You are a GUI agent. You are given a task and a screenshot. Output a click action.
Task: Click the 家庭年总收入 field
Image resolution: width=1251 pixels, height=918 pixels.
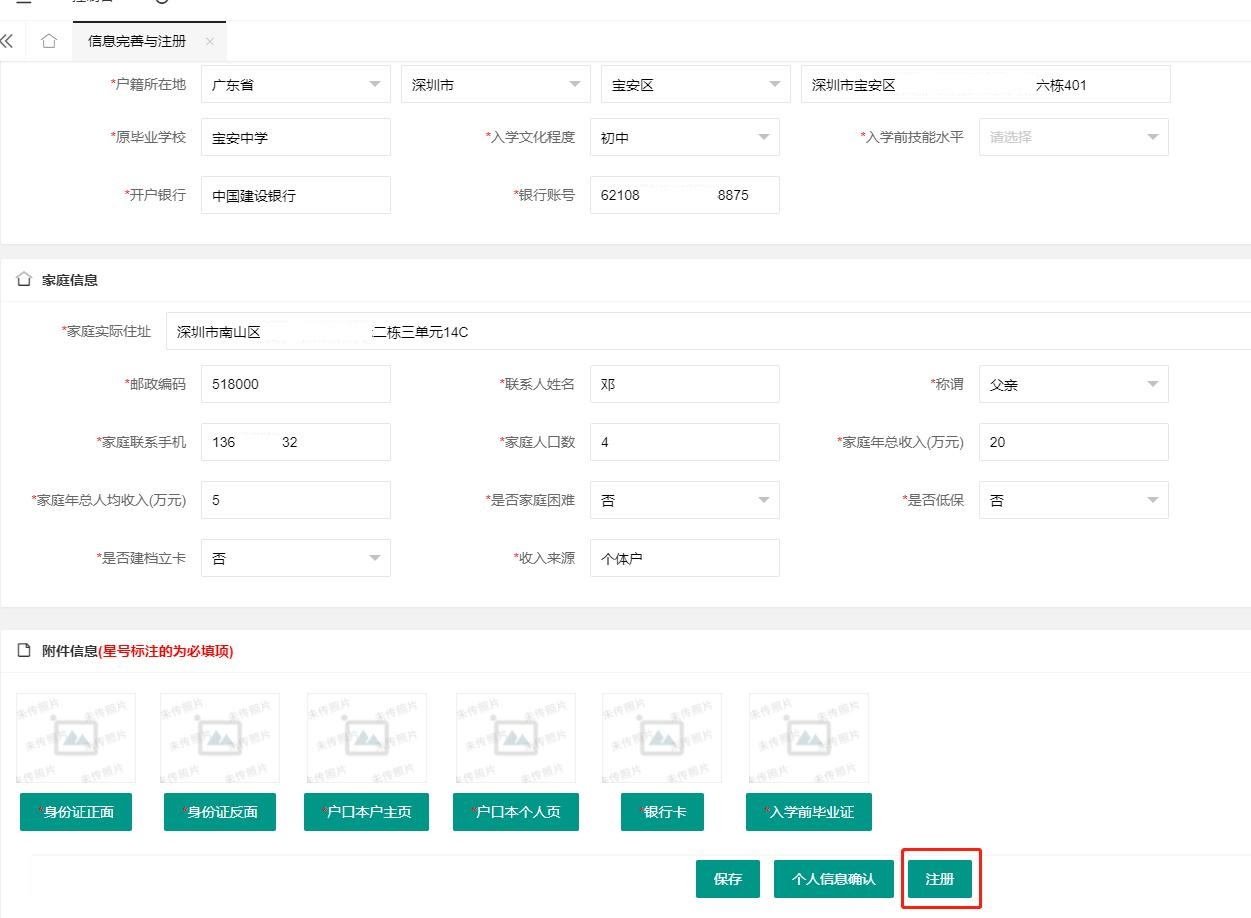[x=1074, y=442]
